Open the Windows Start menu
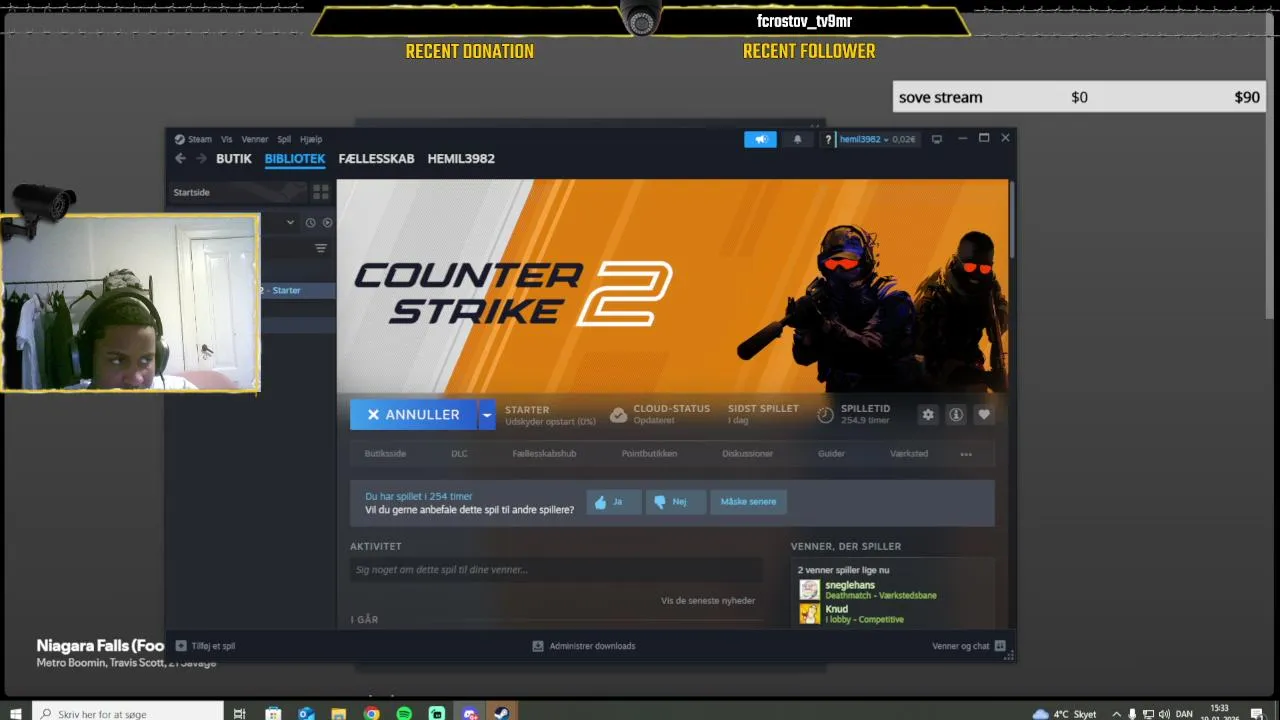1280x720 pixels. 15,713
